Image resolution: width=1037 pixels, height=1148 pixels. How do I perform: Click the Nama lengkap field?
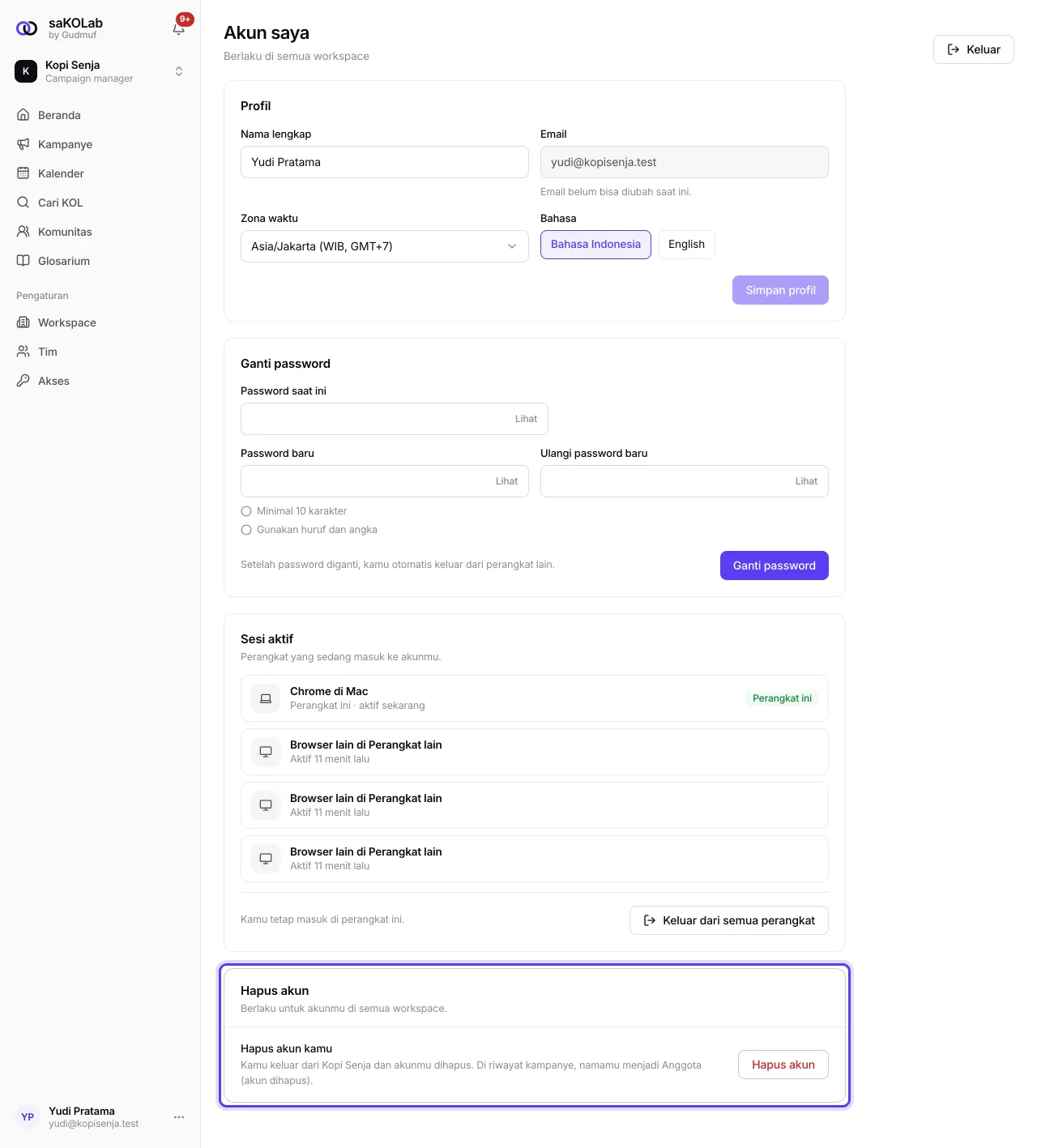point(385,162)
